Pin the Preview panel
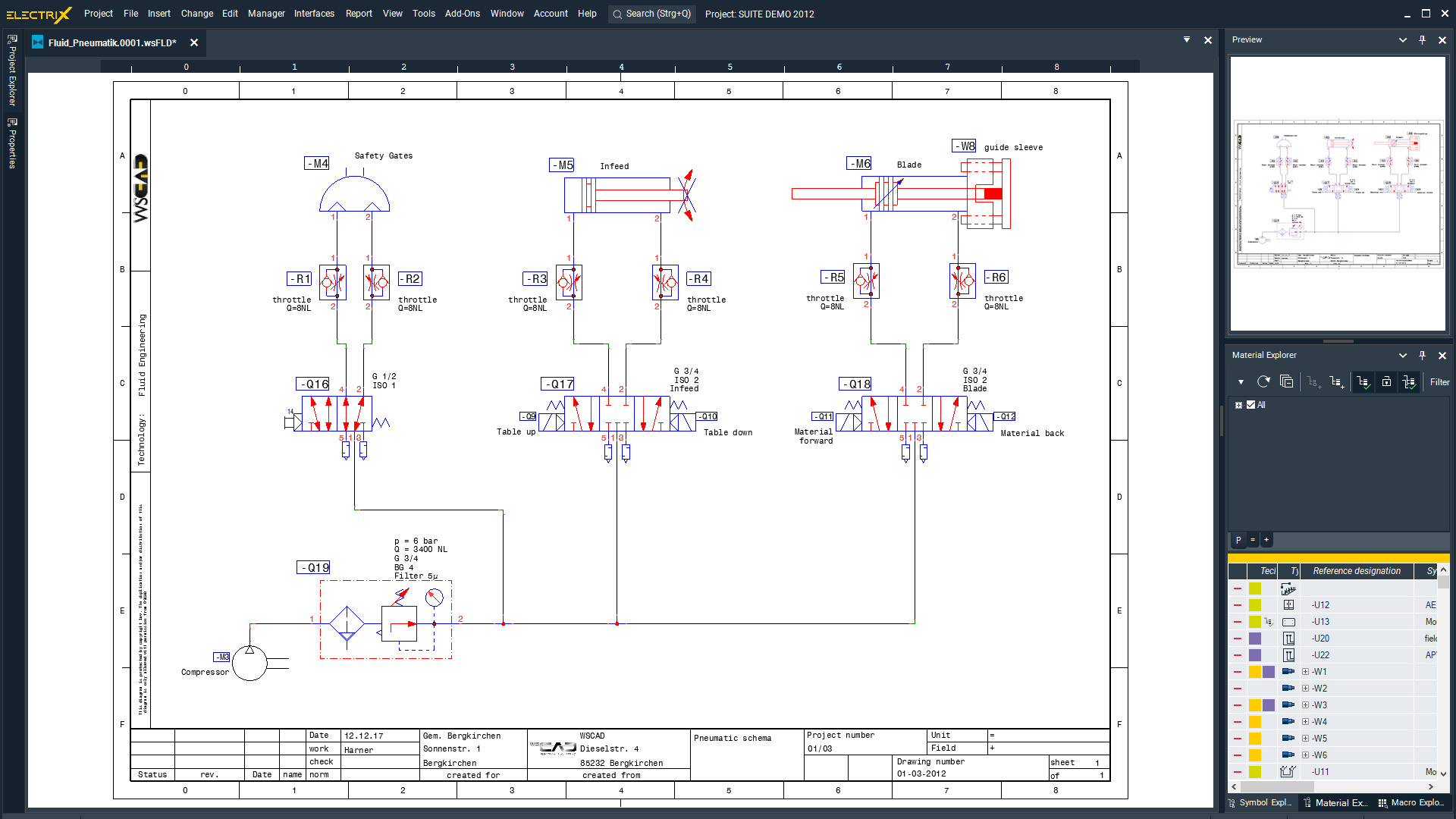This screenshot has height=819, width=1456. pyautogui.click(x=1422, y=39)
